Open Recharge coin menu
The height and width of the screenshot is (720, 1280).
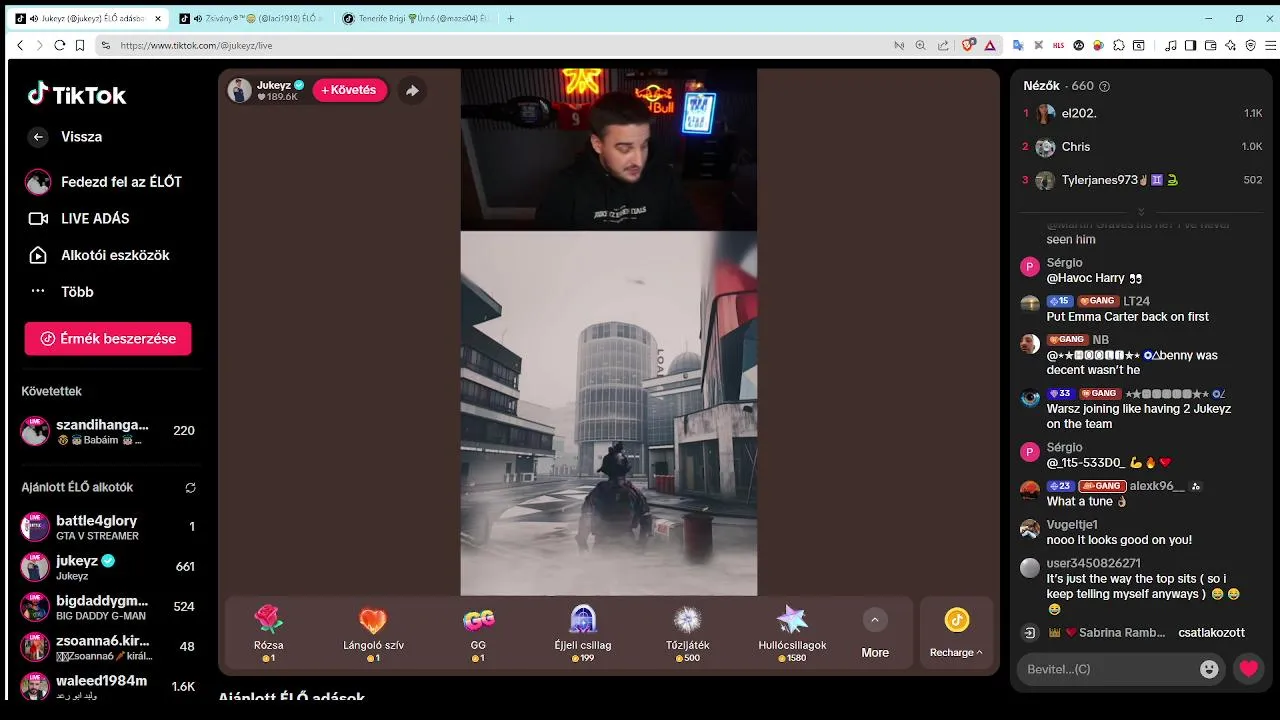(956, 633)
